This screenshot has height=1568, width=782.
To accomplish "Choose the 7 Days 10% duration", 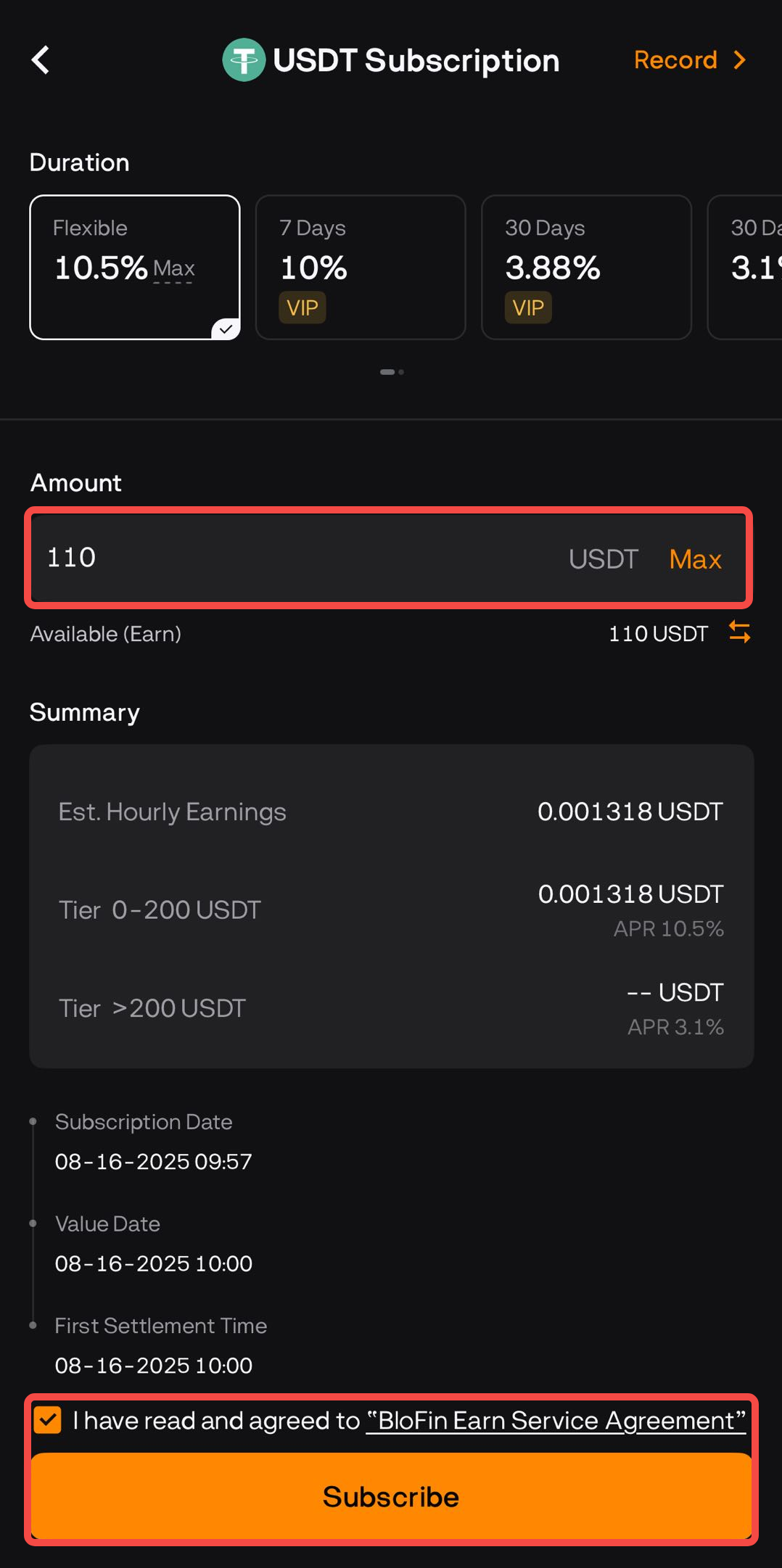I will tap(361, 267).
